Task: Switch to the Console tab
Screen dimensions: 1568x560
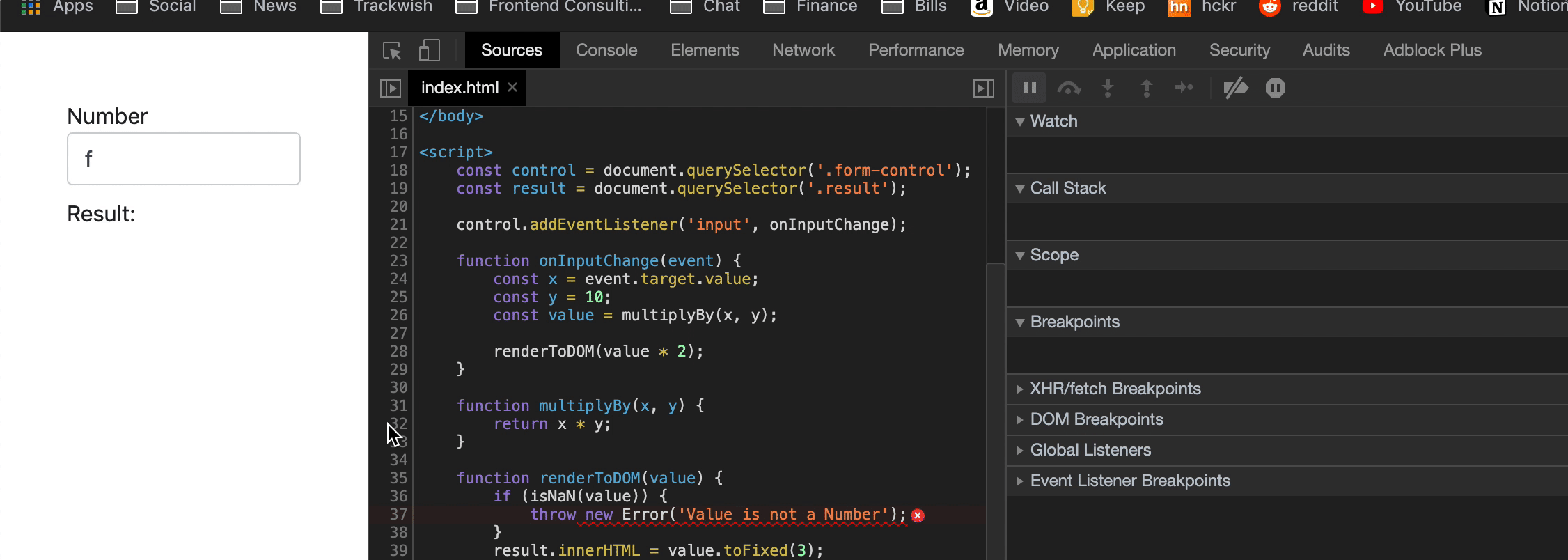Action: [x=606, y=50]
